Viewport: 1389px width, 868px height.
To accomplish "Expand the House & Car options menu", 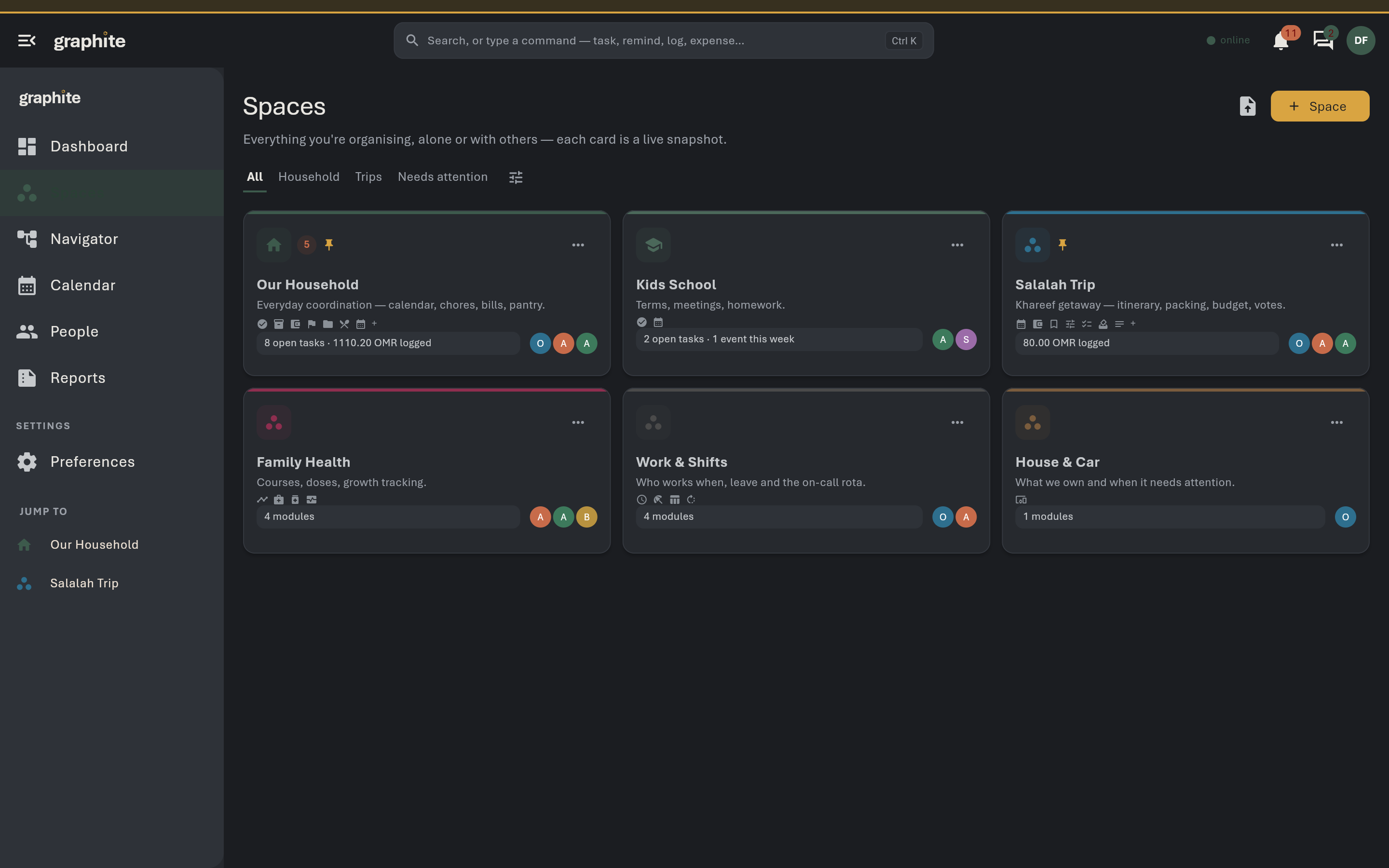I will click(1337, 422).
